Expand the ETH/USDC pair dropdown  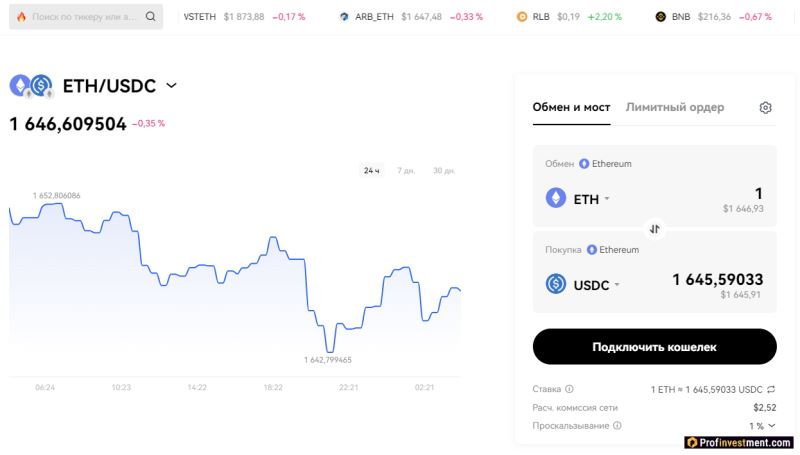(171, 85)
